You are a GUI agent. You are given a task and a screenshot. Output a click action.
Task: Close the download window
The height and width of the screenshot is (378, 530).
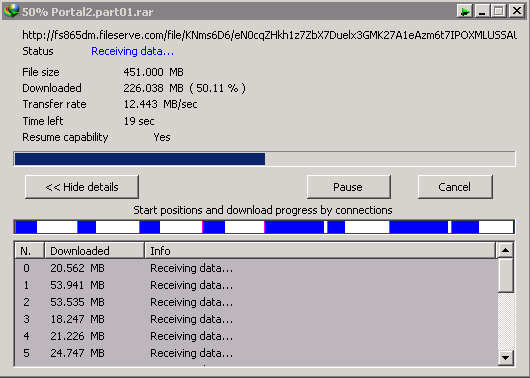click(x=517, y=11)
